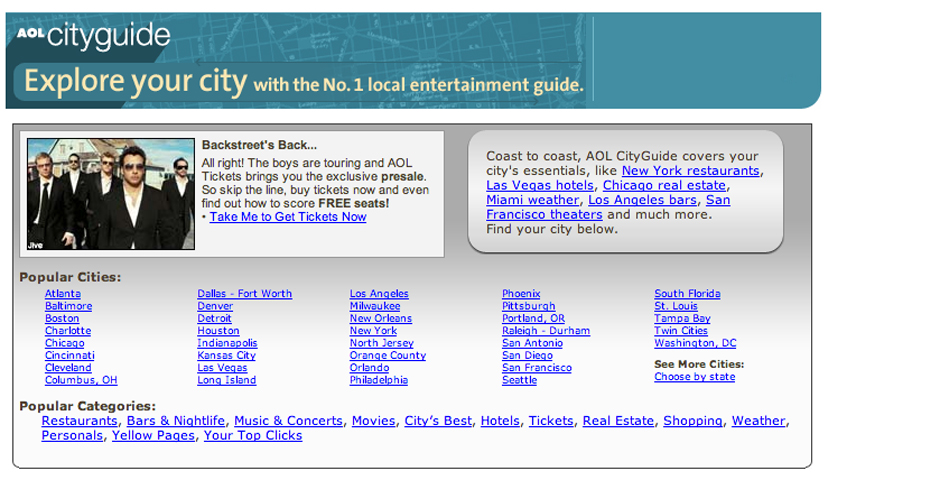The height and width of the screenshot is (480, 940).
Task: Browse Bars & Nightlife category
Action: [176, 421]
